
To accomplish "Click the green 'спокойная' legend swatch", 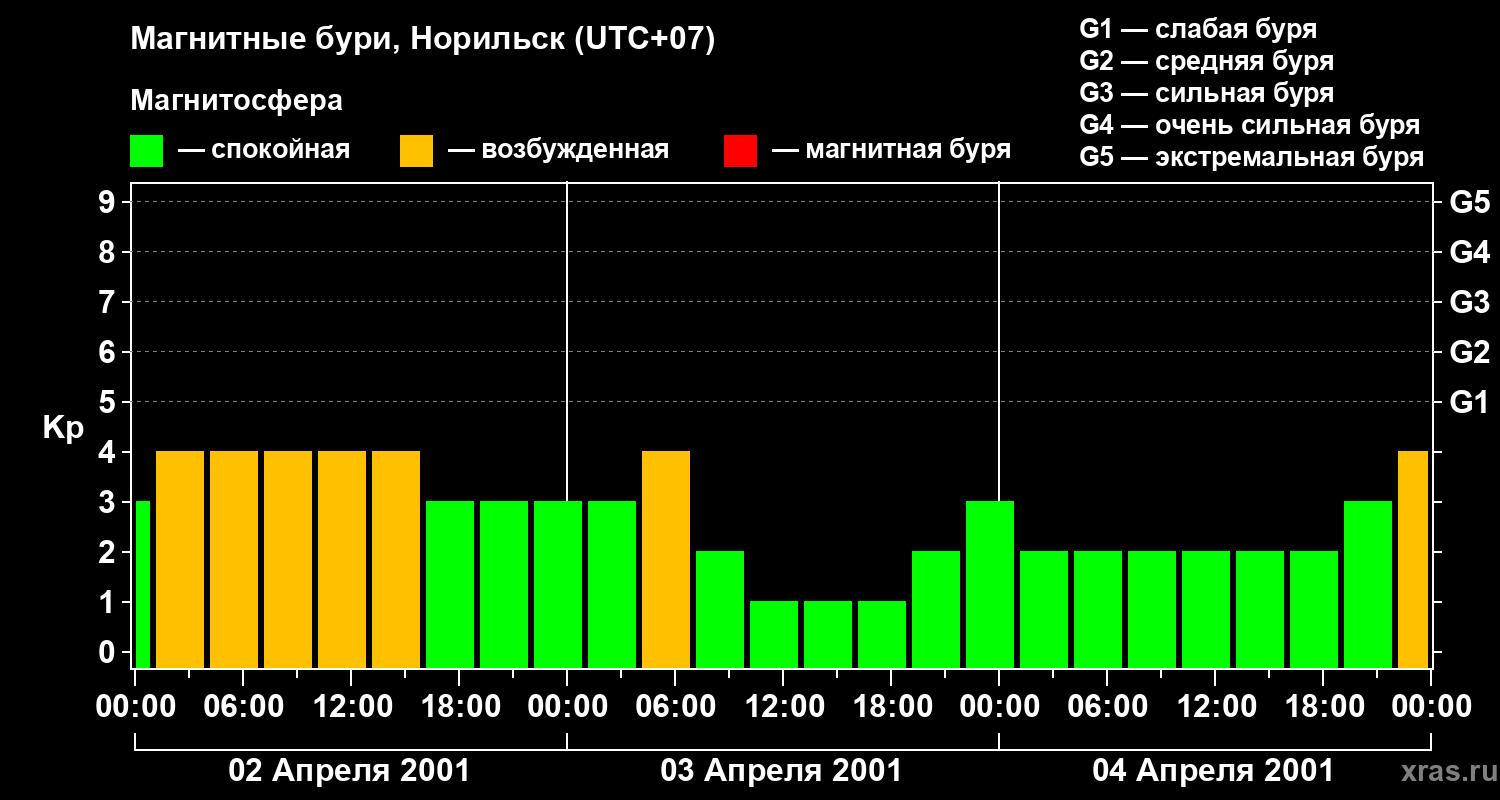I will point(147,151).
